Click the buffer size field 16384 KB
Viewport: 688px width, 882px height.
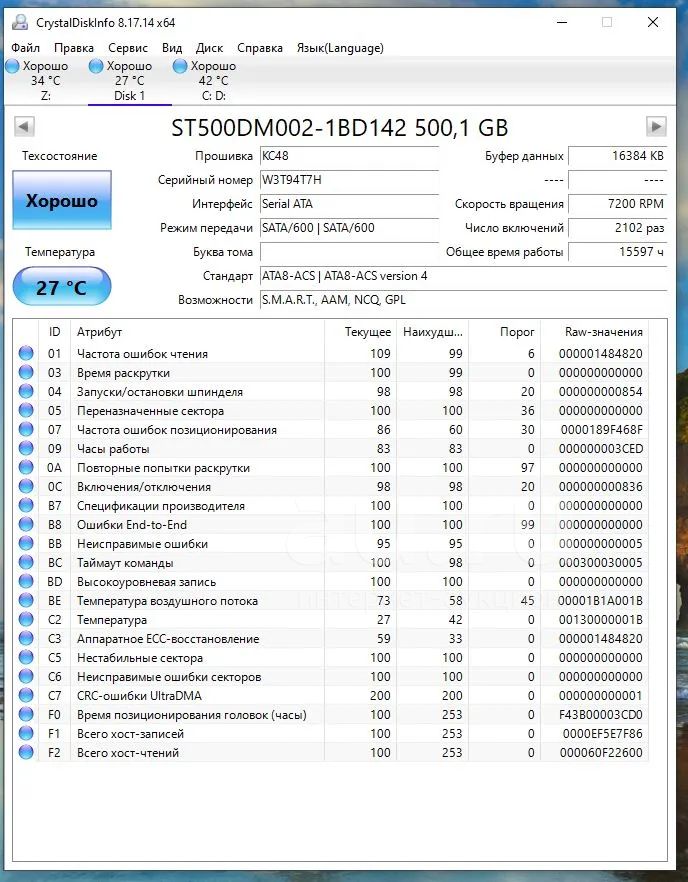(618, 156)
